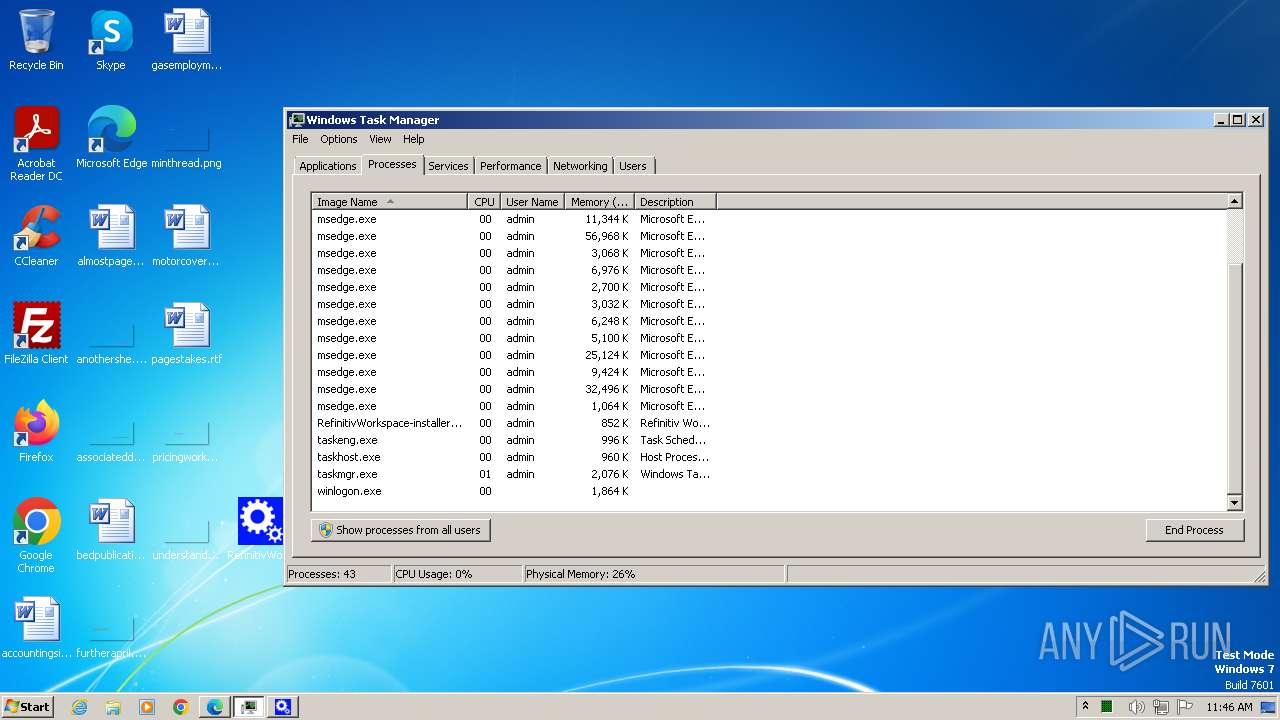This screenshot has height=720, width=1280.
Task: Open the motorcover Word document icon
Action: (186, 235)
